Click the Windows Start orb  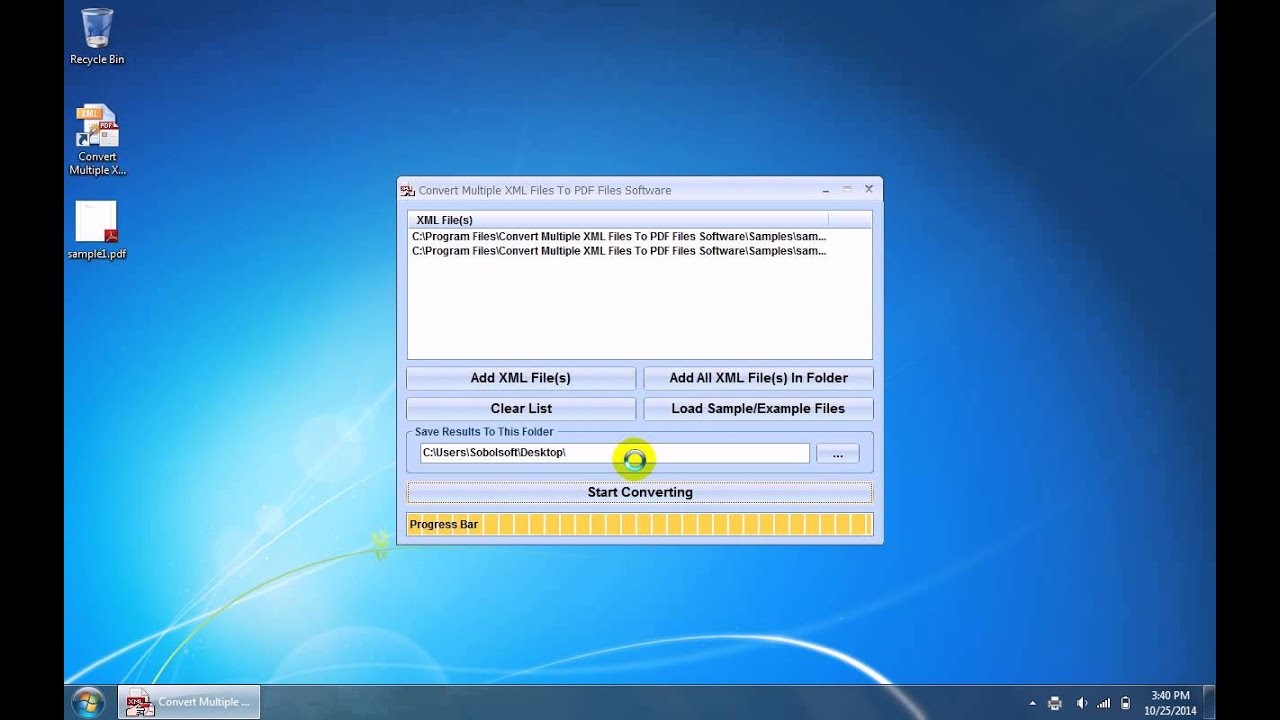point(88,702)
